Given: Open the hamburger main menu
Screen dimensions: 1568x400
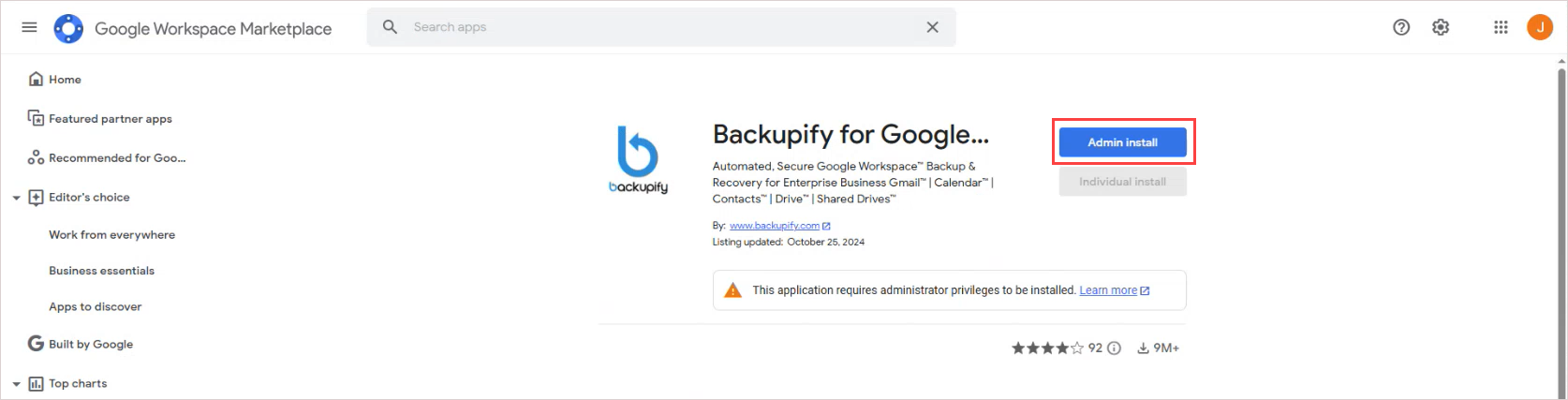Looking at the screenshot, I should [29, 27].
